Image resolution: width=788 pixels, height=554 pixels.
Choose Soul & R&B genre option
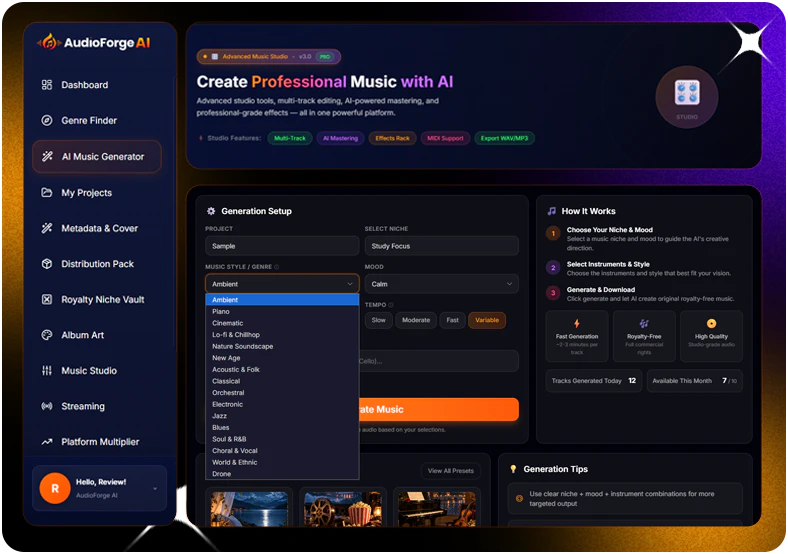pos(282,439)
